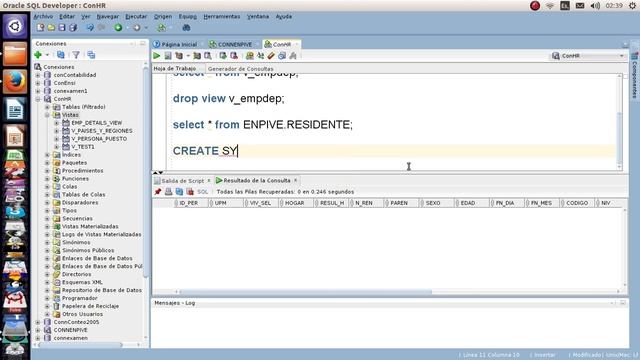This screenshot has width=640, height=360.
Task: Select the Papelera de Reciclaje item
Action: [x=90, y=306]
